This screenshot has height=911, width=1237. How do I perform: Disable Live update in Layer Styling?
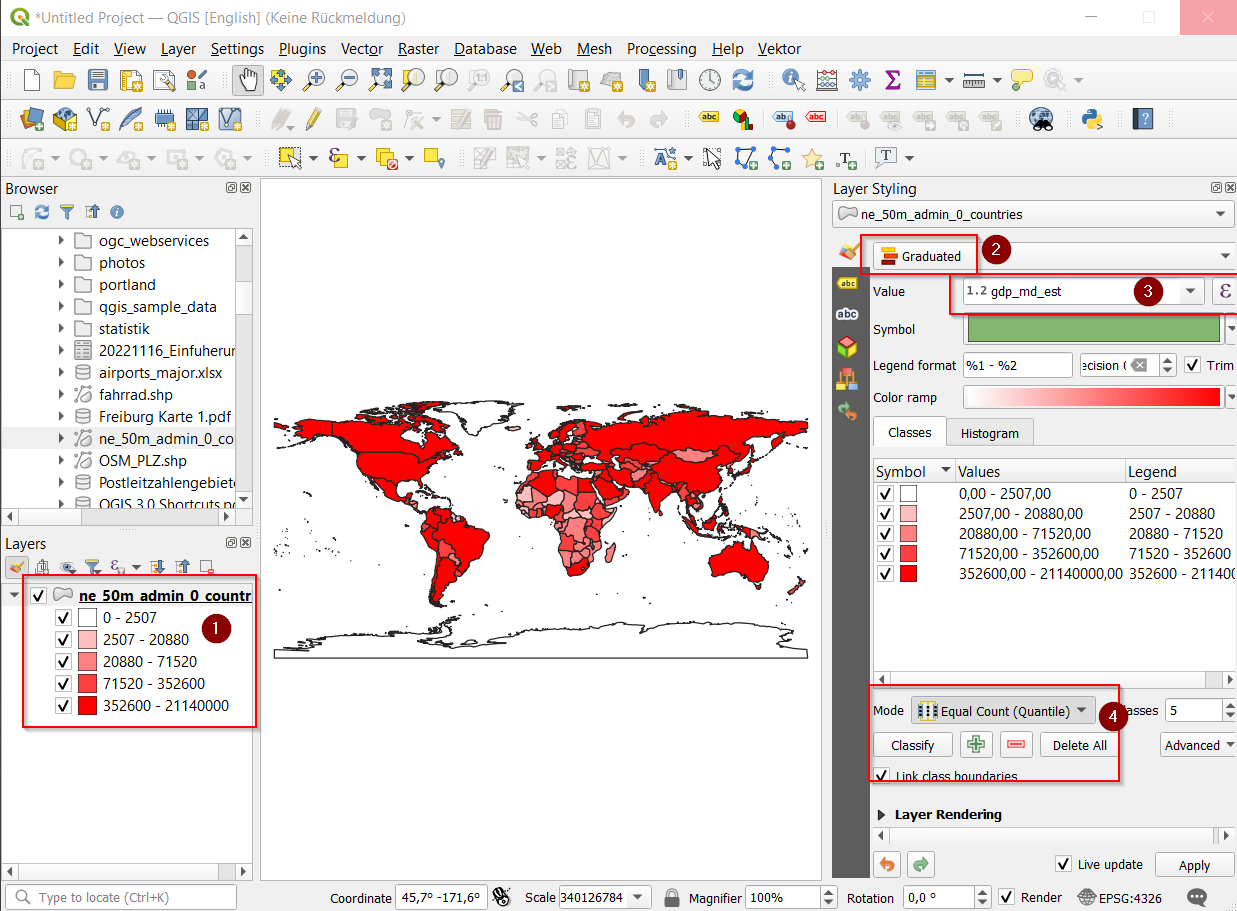coord(1063,864)
